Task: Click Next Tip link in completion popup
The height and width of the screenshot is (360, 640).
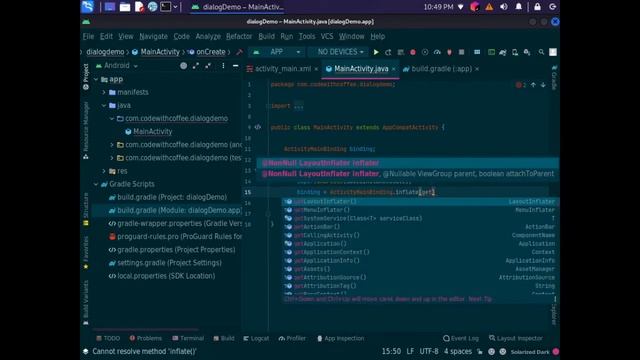Action: point(480,299)
